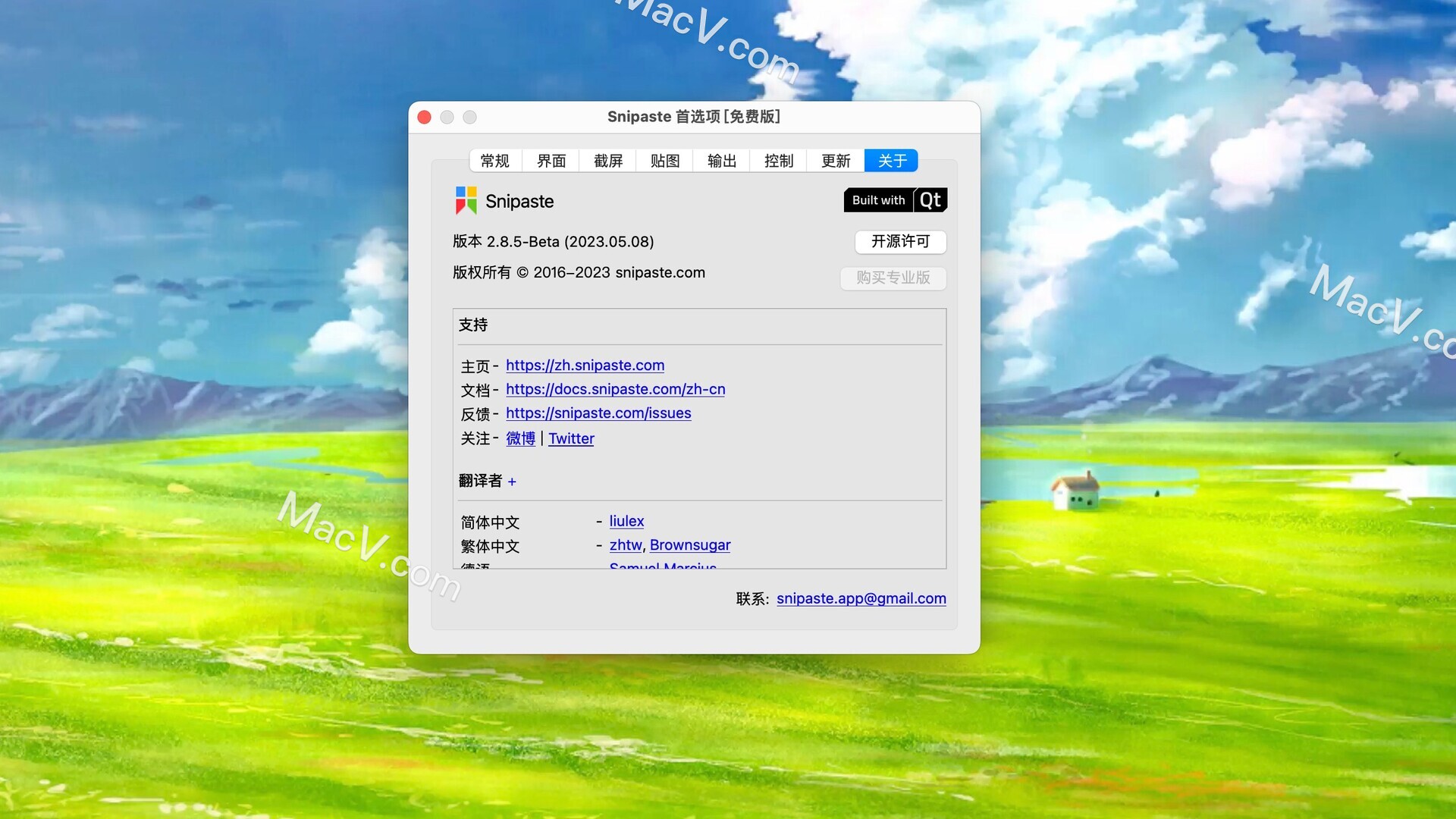Image resolution: width=1456 pixels, height=819 pixels.
Task: Switch to 截屏 (Screenshot) tab
Action: click(x=608, y=160)
